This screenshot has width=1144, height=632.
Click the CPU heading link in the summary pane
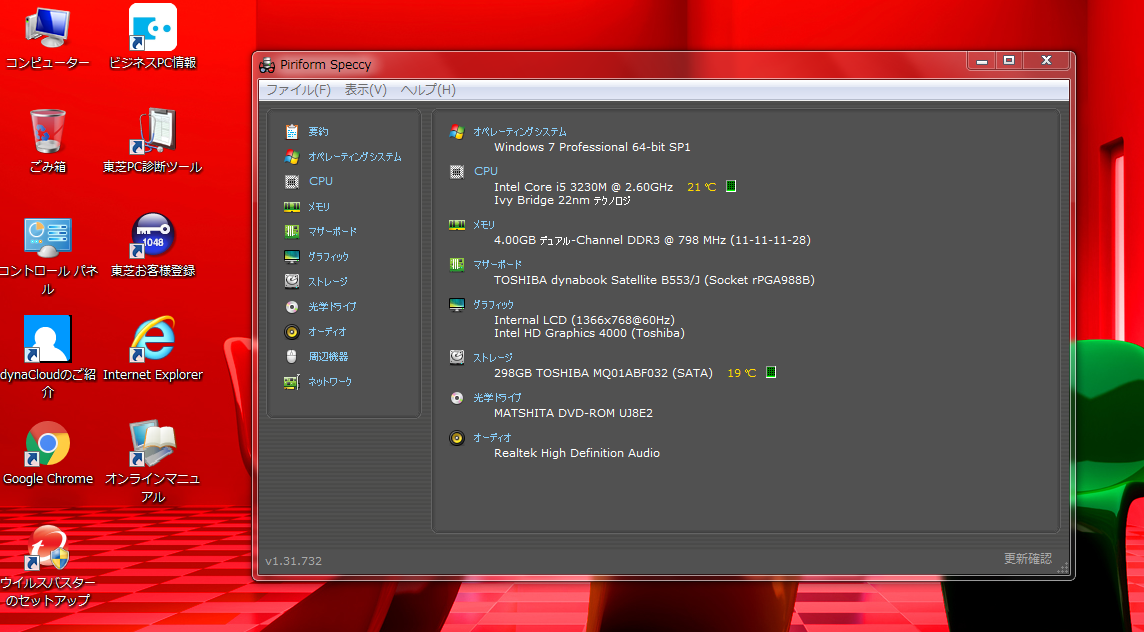[x=486, y=171]
